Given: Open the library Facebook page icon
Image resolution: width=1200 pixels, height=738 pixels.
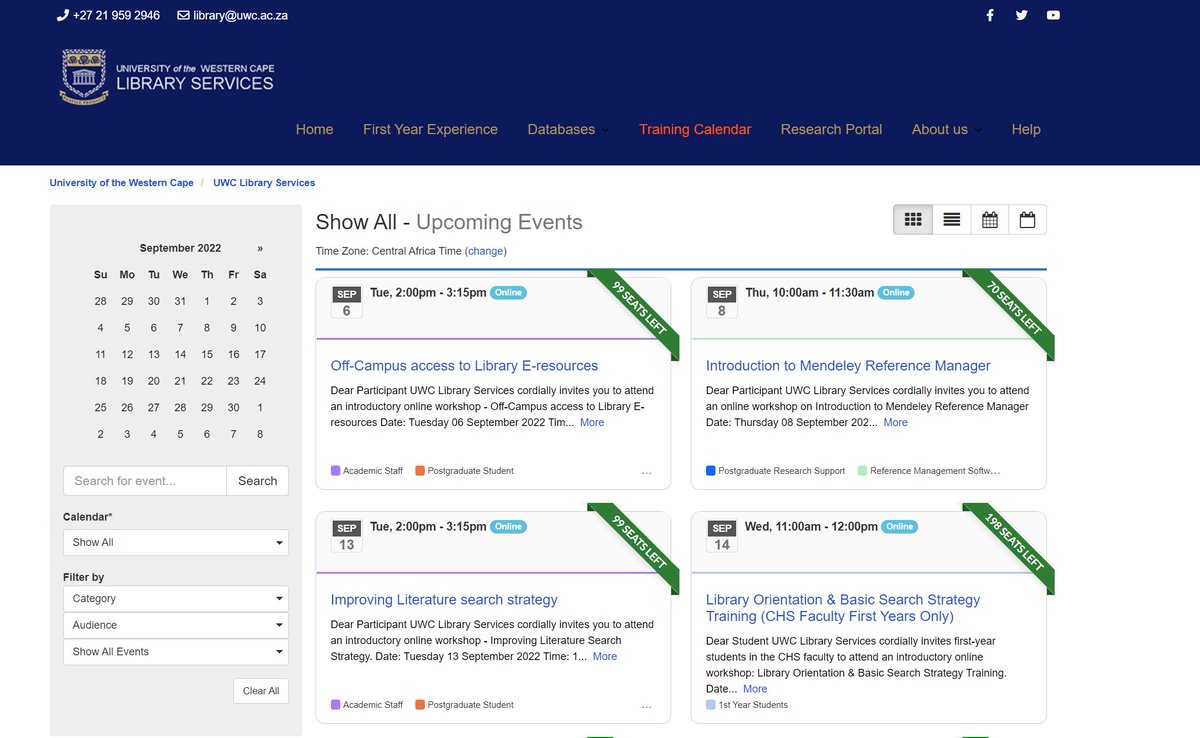Looking at the screenshot, I should (990, 15).
